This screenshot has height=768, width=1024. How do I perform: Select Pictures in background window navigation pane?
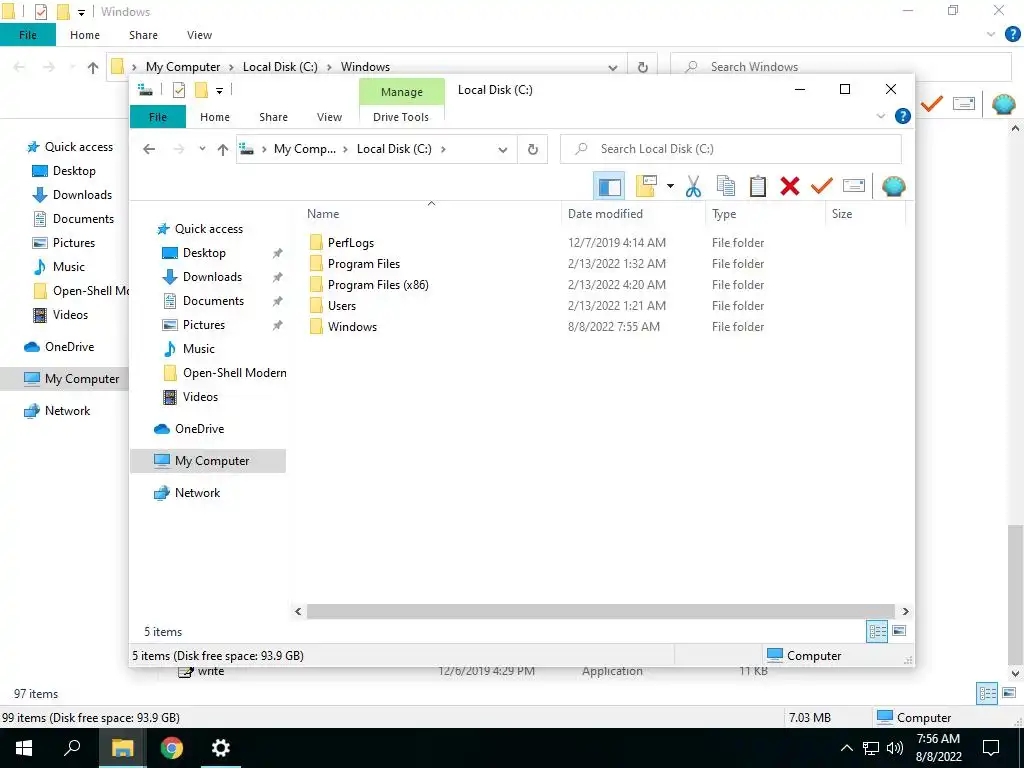point(74,243)
